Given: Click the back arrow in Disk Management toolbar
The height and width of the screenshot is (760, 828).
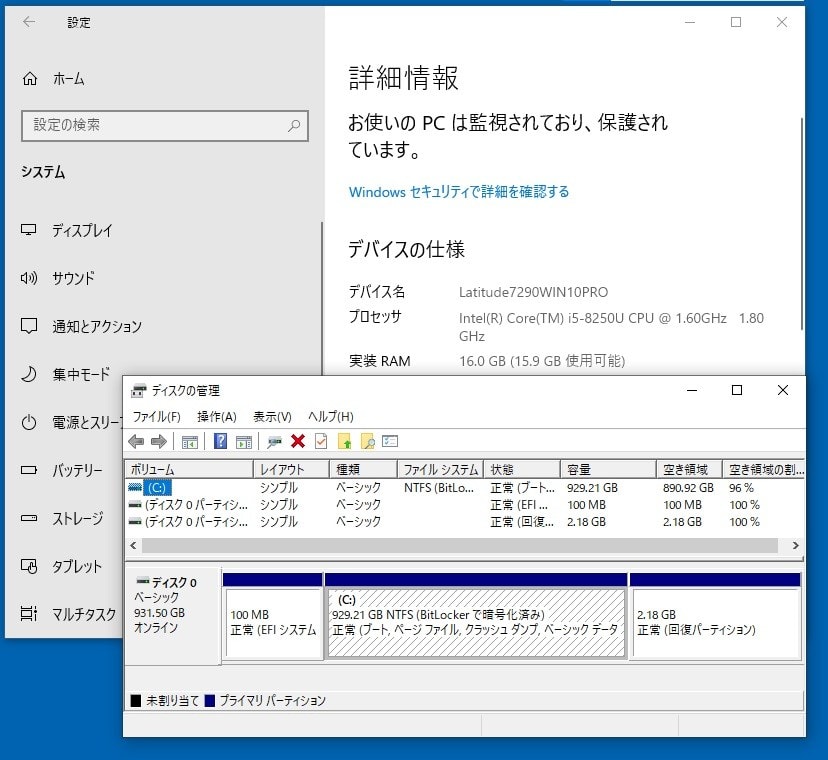Looking at the screenshot, I should [x=136, y=442].
